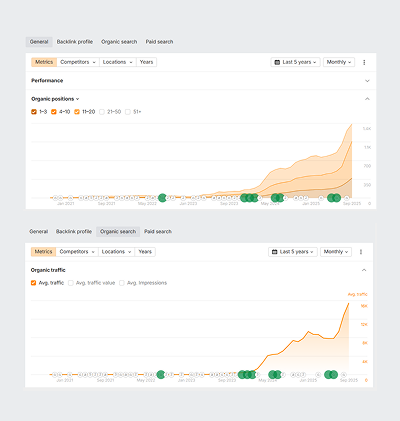400x421 pixels.
Task: Open Locations dropdown in lower panel
Action: [x=116, y=252]
